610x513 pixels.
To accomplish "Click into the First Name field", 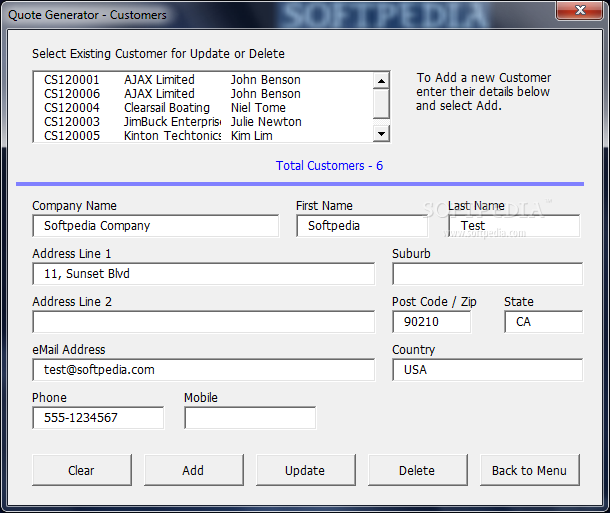I will point(362,226).
